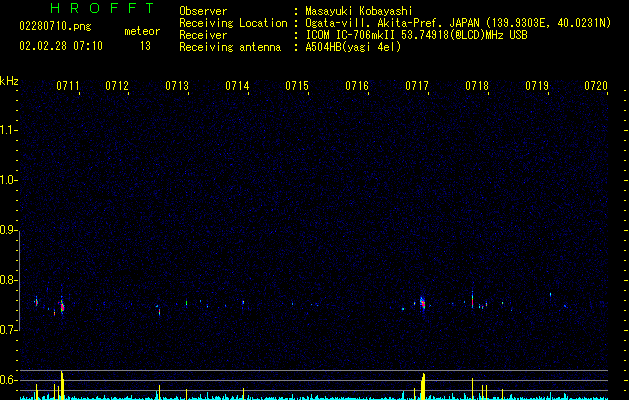This screenshot has height=400, width=629.
Task: Click the 0712 time marker
Action: click(x=117, y=86)
